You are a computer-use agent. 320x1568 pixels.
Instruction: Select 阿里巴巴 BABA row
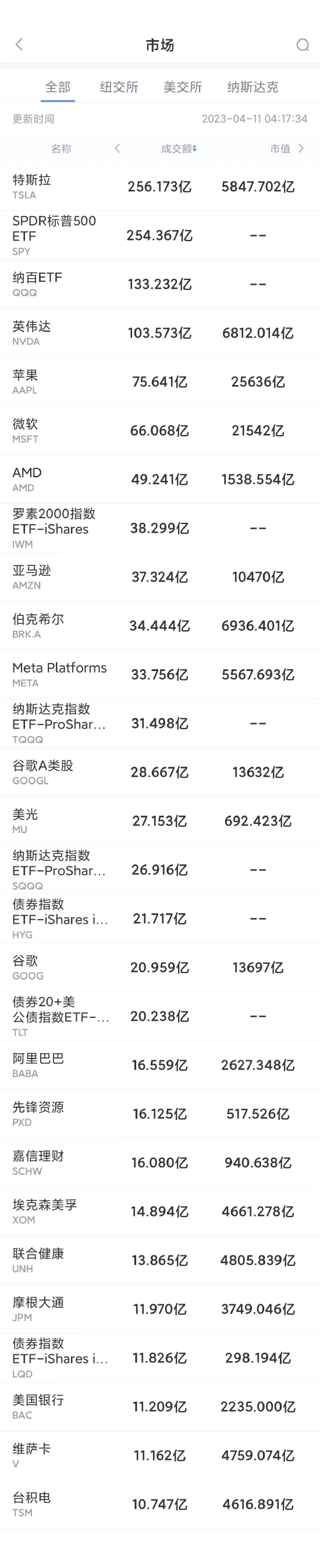coord(159,1065)
